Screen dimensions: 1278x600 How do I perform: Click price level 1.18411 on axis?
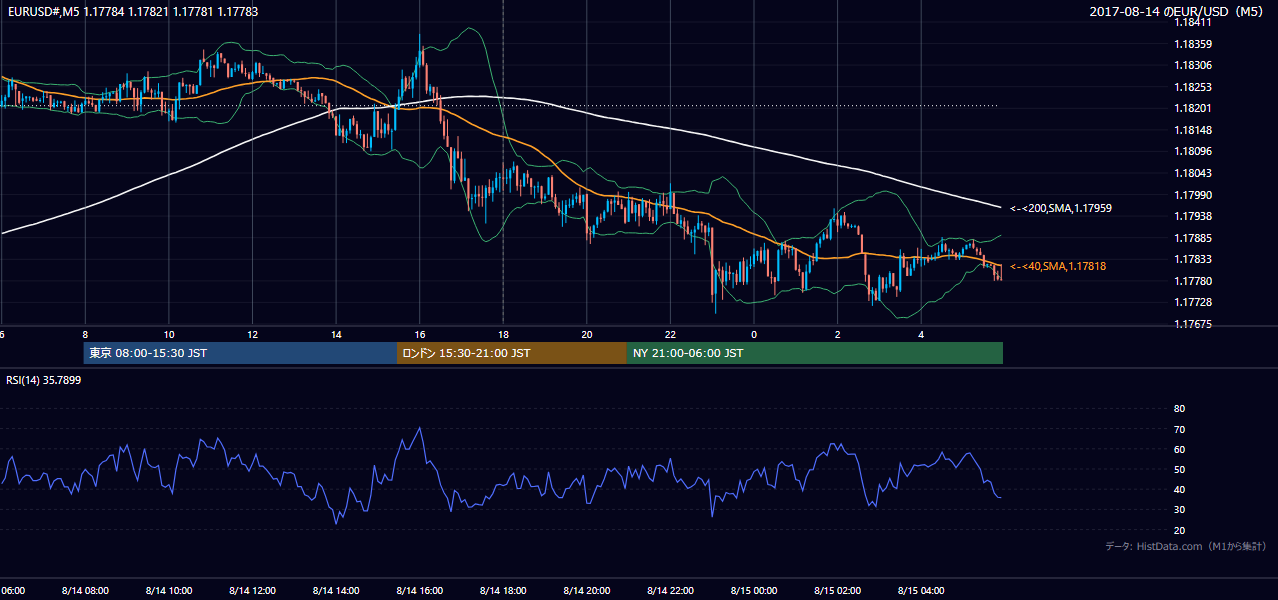(x=1192, y=22)
